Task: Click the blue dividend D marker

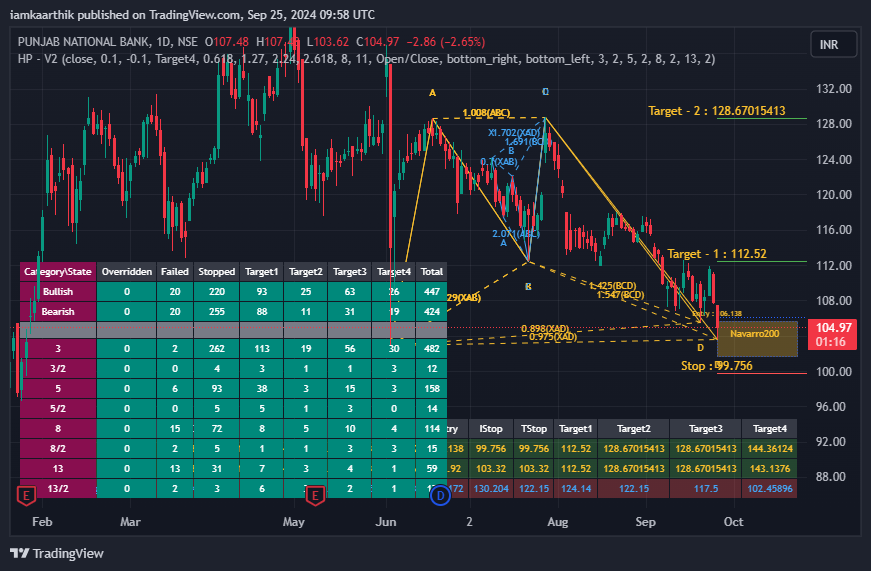Action: 440,495
